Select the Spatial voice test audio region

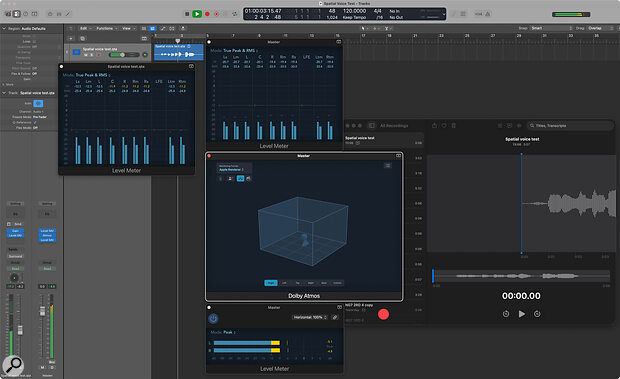pos(179,52)
